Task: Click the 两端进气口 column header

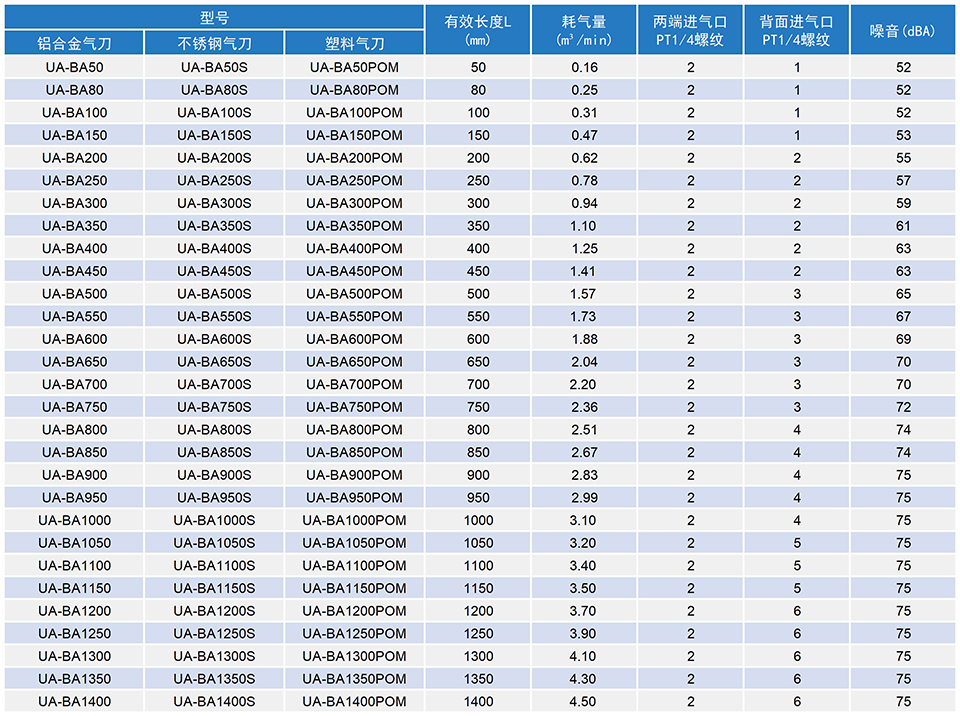Action: [x=690, y=30]
